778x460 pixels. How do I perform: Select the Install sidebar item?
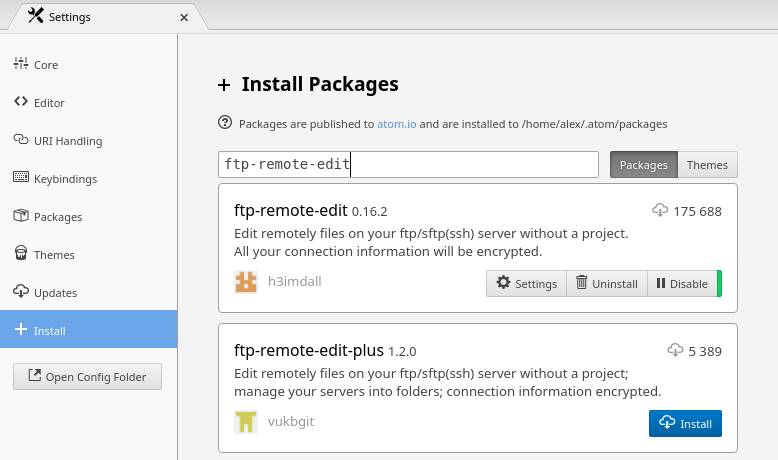(x=88, y=329)
